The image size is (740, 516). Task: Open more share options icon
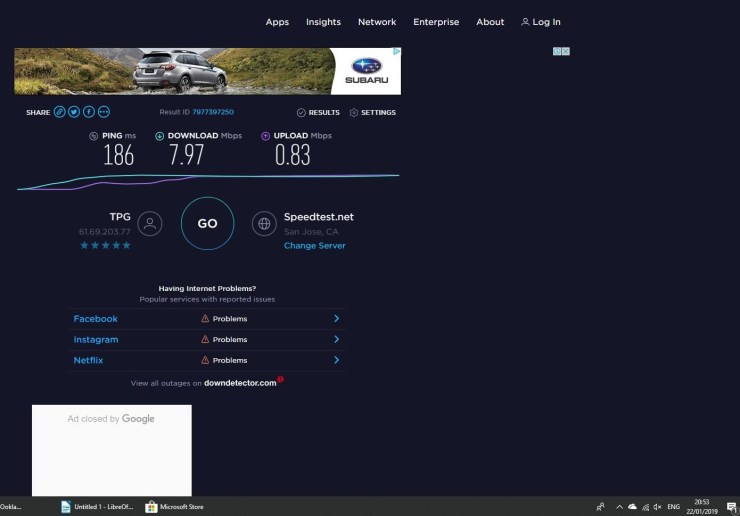tap(104, 112)
